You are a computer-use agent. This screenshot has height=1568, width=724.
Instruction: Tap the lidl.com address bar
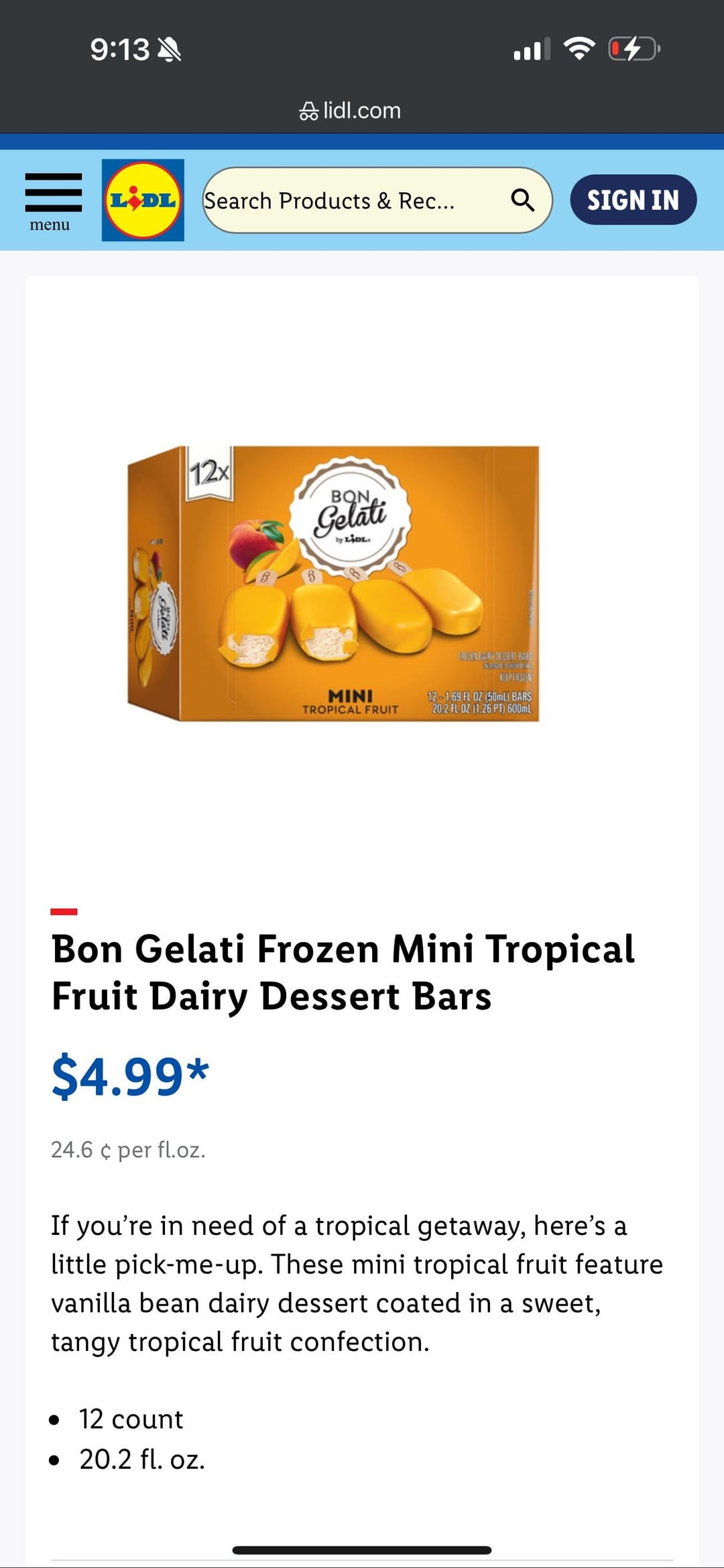point(350,110)
